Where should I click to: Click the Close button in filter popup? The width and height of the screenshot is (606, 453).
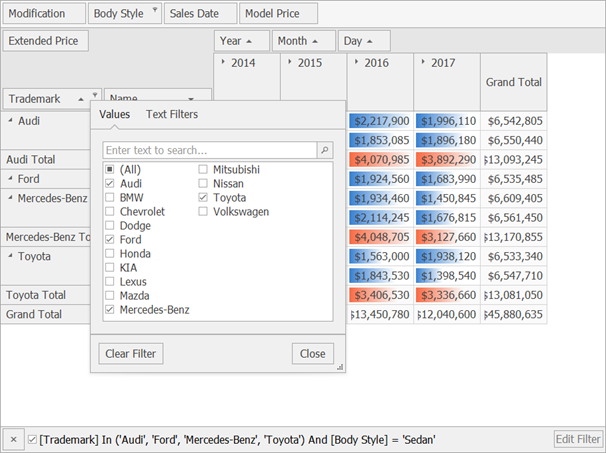coord(312,353)
